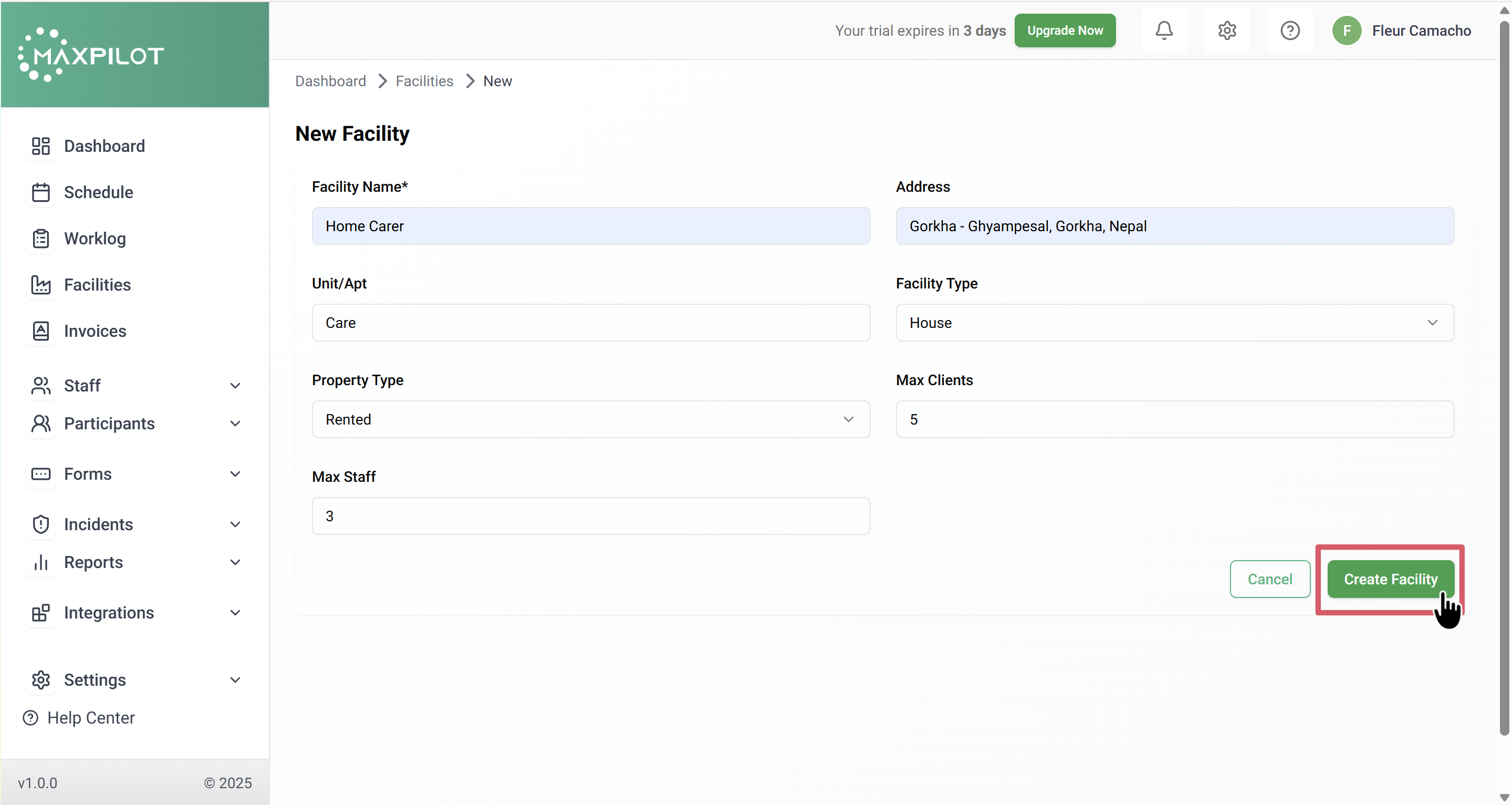The width and height of the screenshot is (1512, 805).
Task: Click the MaxPilot logo
Action: 91,55
